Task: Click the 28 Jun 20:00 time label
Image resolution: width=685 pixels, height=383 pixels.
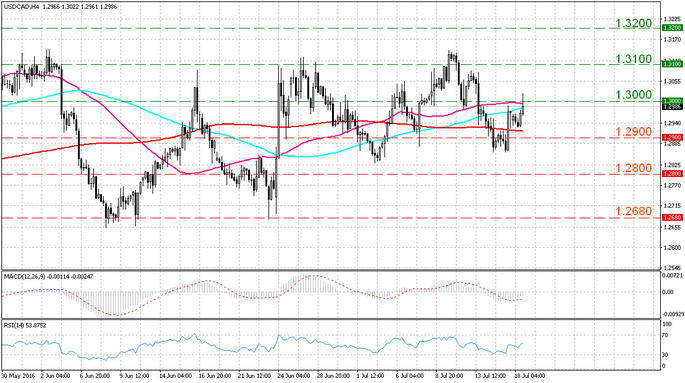Action: pos(333,376)
